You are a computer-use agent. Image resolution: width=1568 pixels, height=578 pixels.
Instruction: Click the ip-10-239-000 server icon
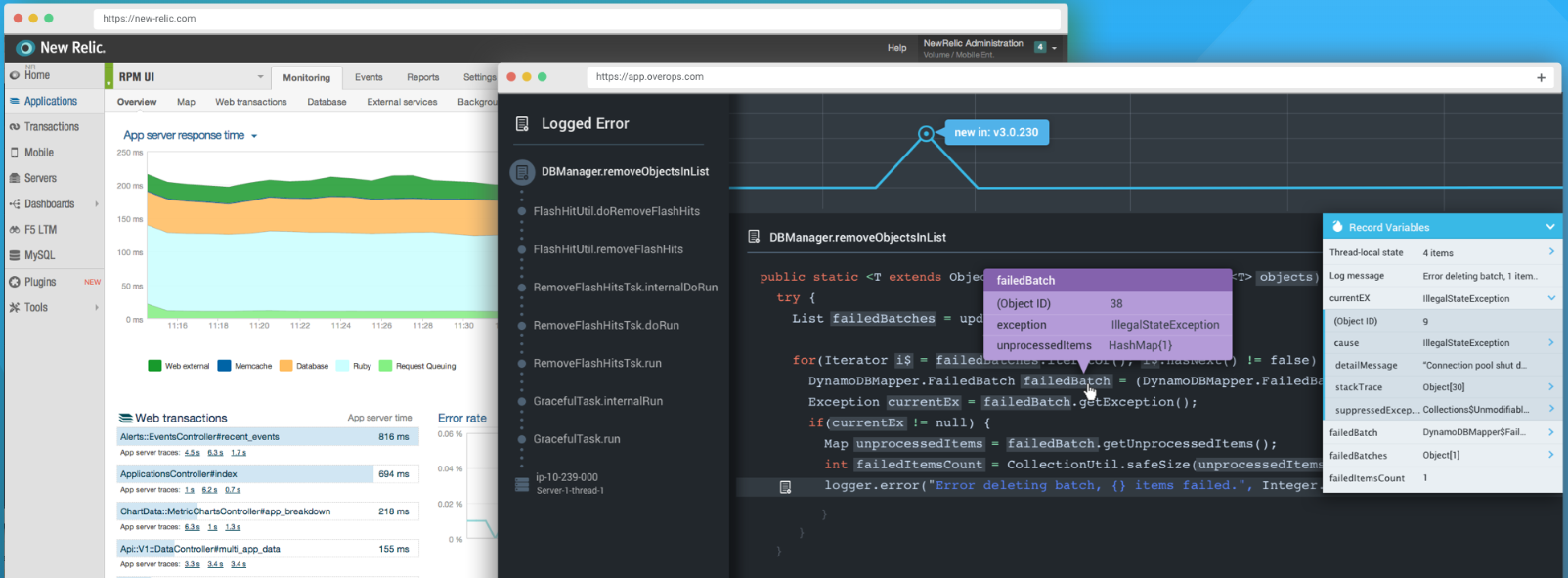tap(522, 484)
